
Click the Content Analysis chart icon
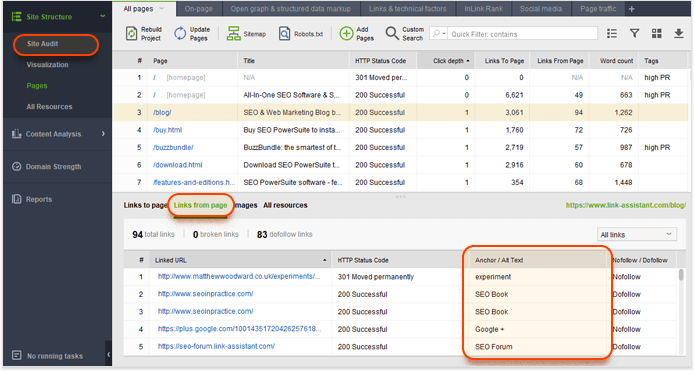tap(16, 134)
